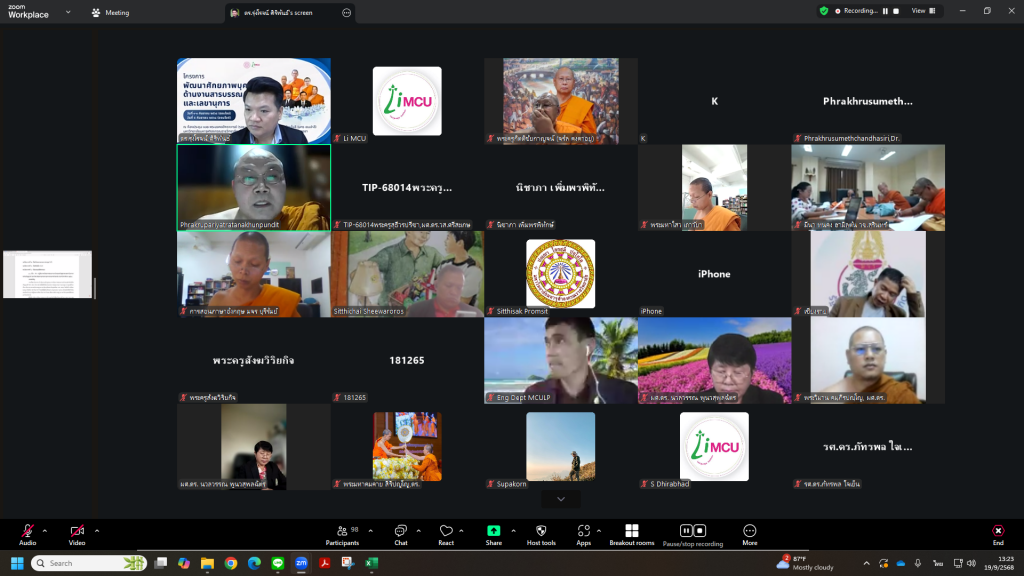Open the Participants panel
The width and height of the screenshot is (1024, 576).
(342, 535)
